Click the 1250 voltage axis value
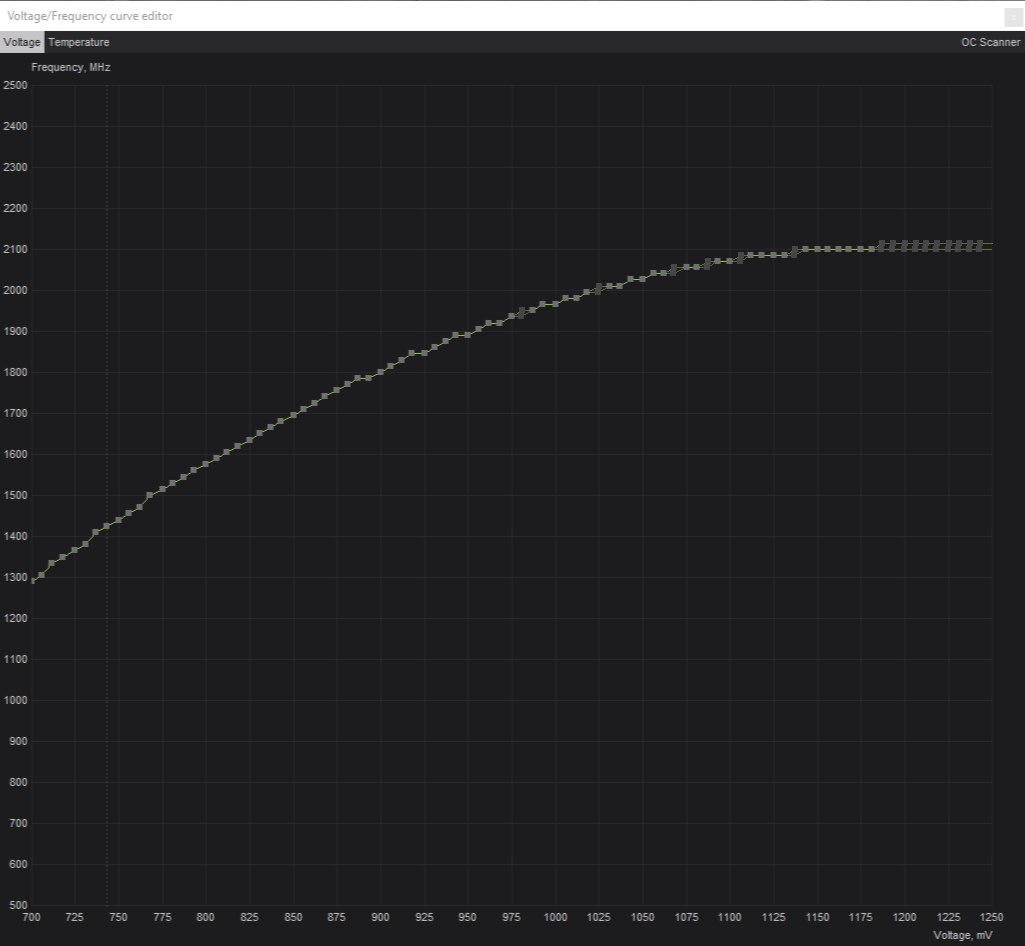Viewport: 1025px width, 946px height. (992, 917)
